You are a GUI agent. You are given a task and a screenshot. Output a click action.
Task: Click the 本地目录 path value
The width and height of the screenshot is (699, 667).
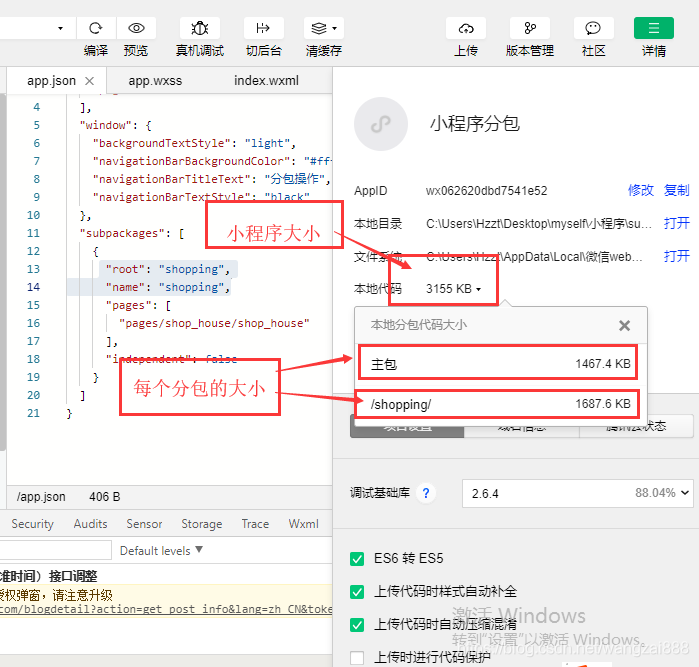coord(539,223)
